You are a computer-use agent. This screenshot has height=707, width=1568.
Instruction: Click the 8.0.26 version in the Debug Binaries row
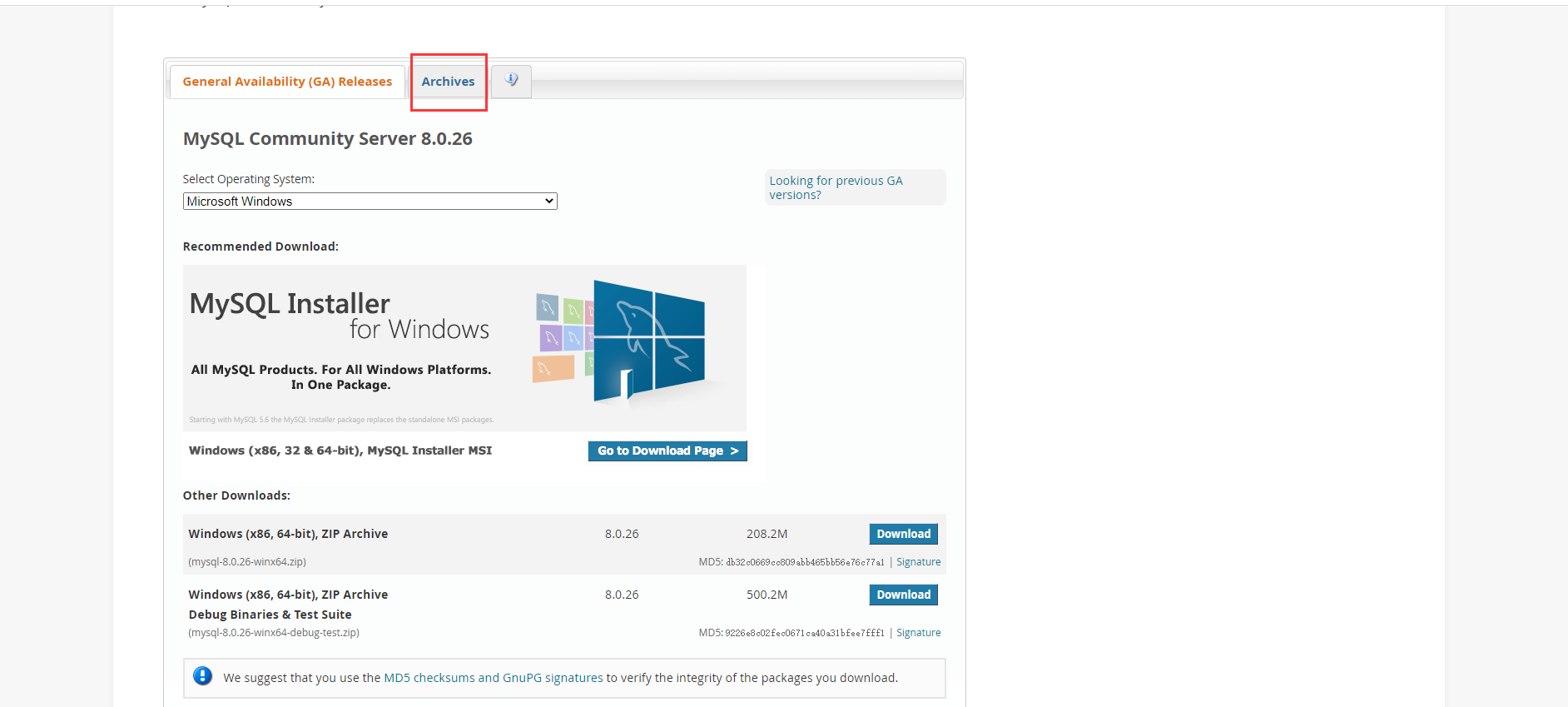(622, 595)
